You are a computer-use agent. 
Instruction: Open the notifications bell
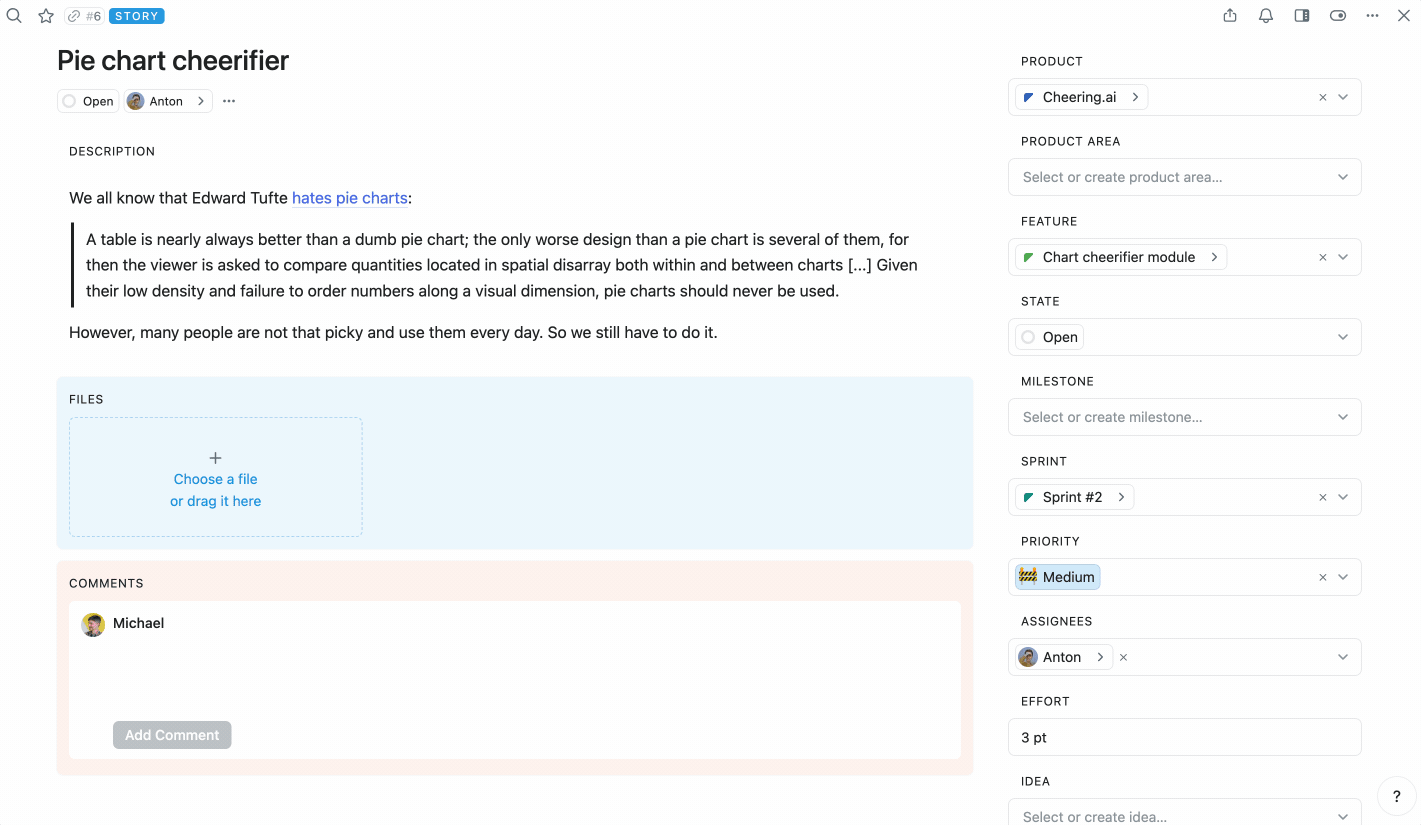(1266, 16)
